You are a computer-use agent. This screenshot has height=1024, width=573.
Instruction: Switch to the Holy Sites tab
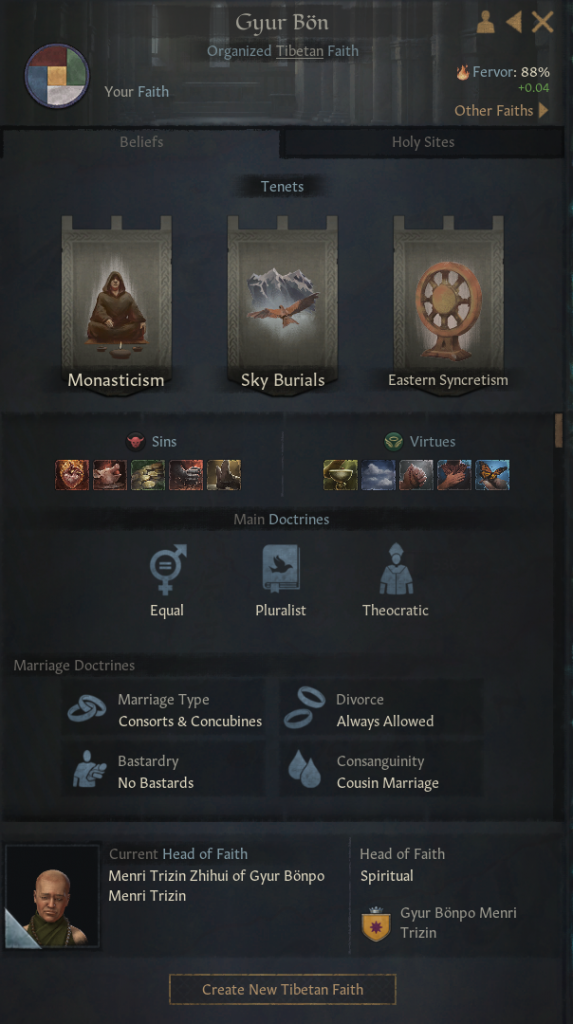tap(423, 142)
